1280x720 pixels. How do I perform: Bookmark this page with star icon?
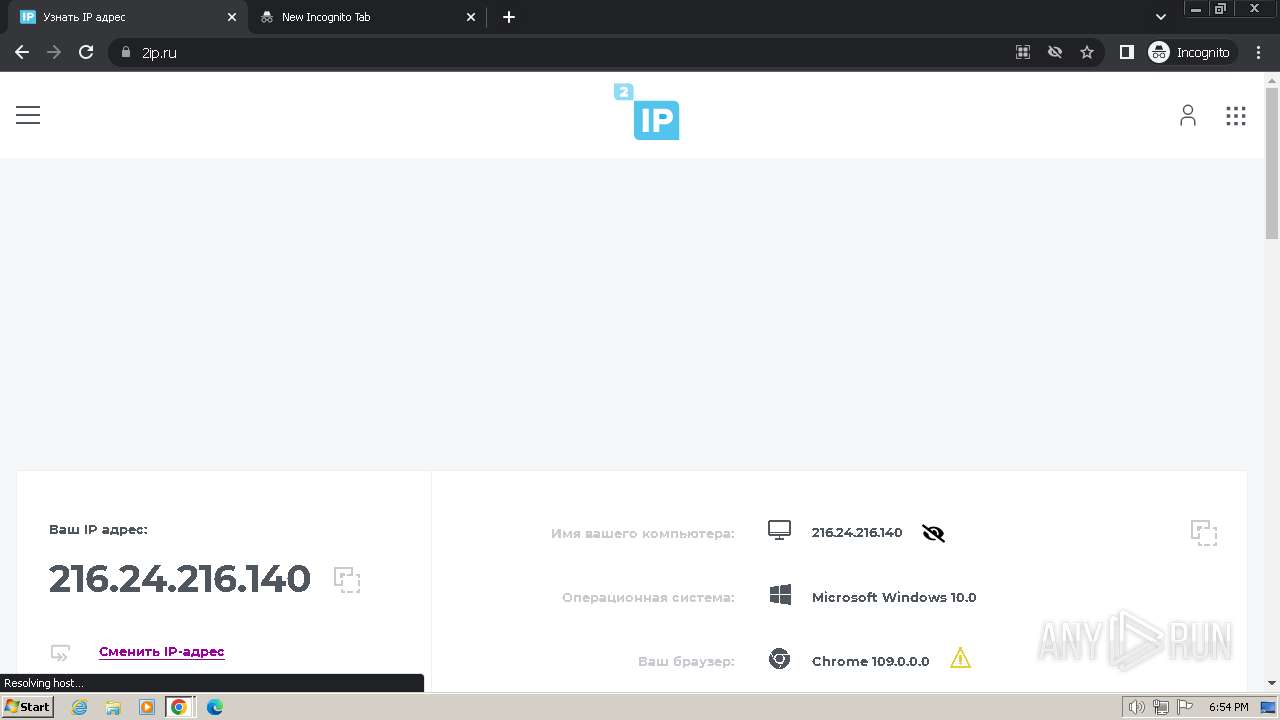[1087, 52]
